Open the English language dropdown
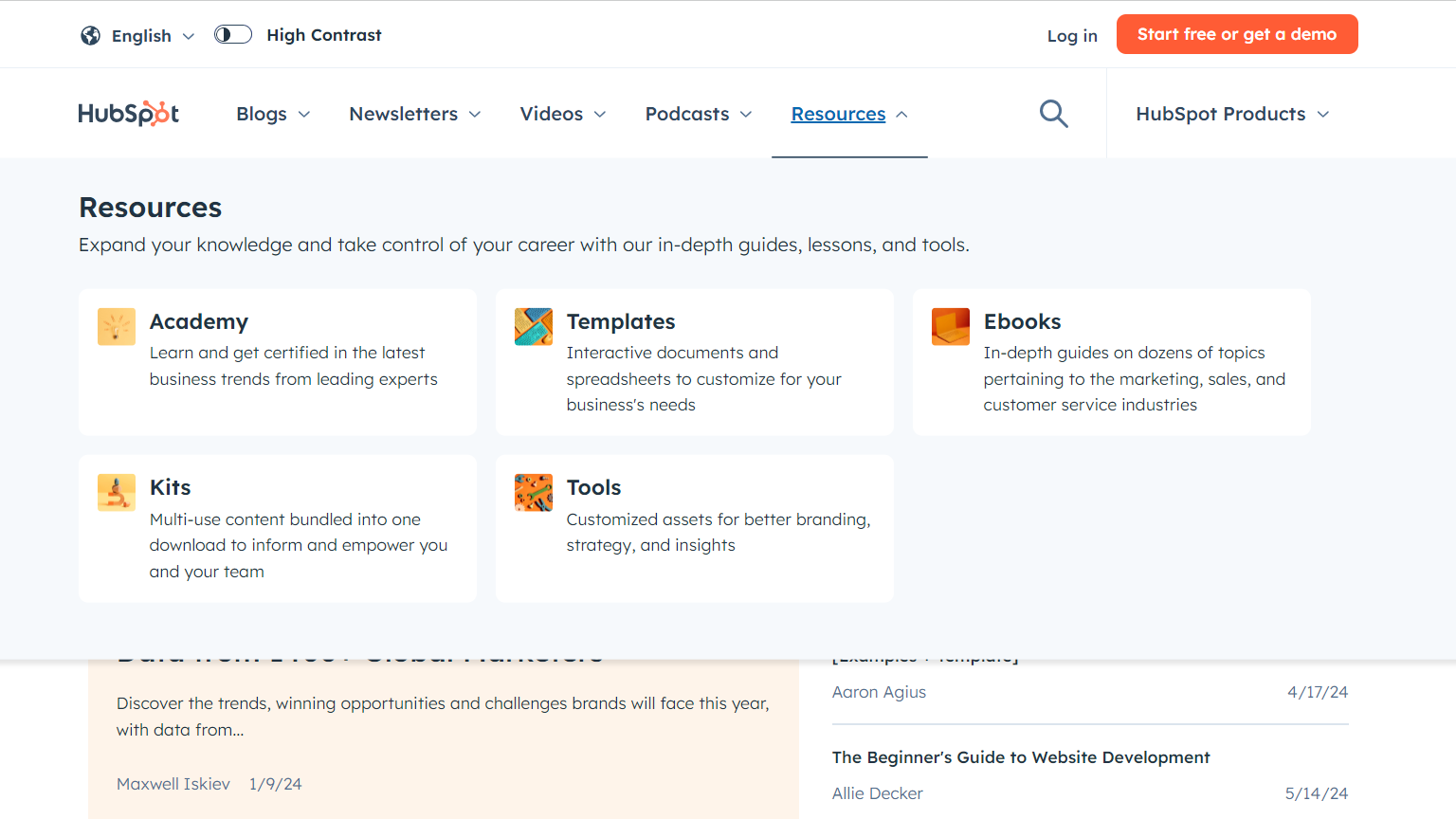1456x819 pixels. (154, 35)
